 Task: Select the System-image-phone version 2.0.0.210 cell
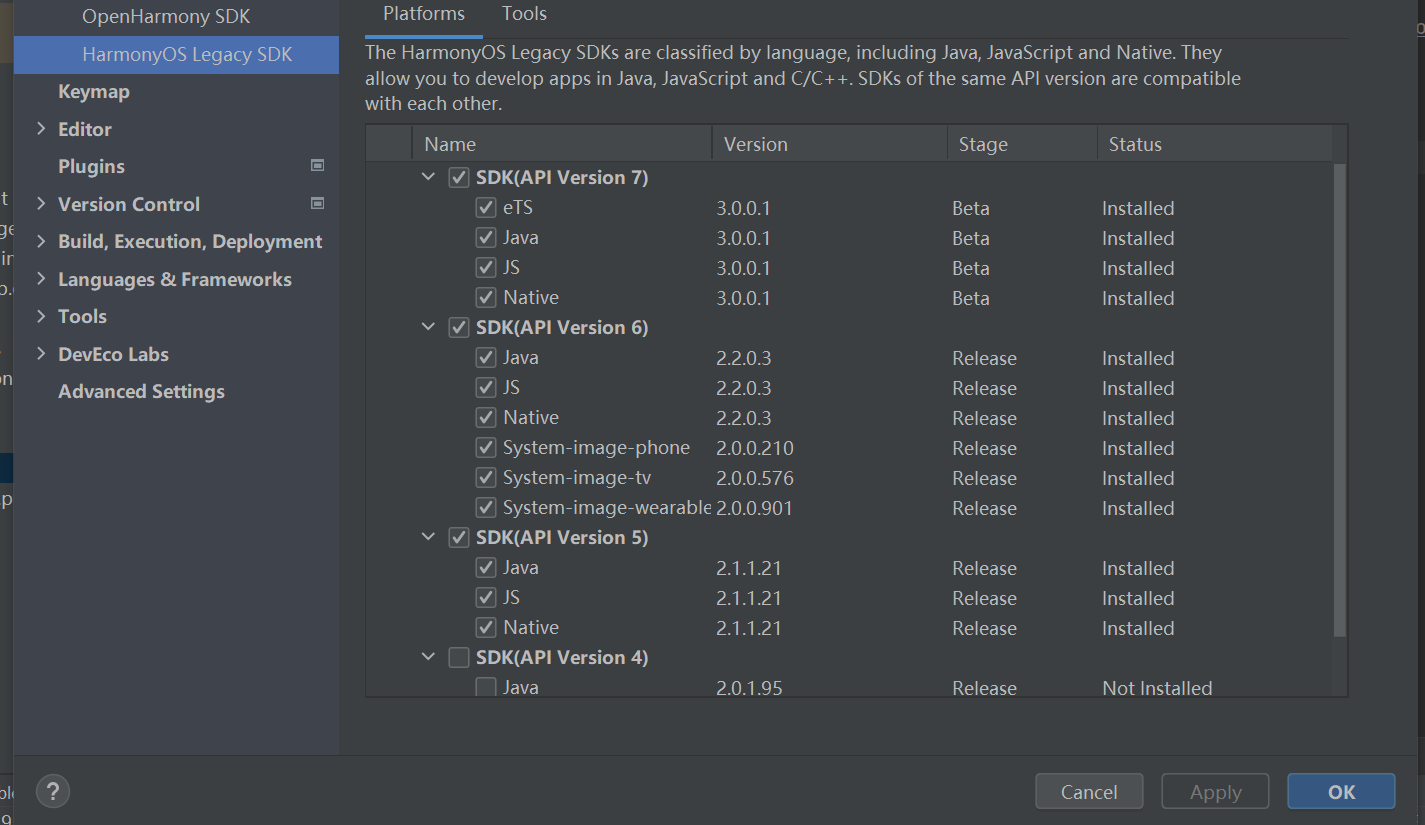coord(755,448)
